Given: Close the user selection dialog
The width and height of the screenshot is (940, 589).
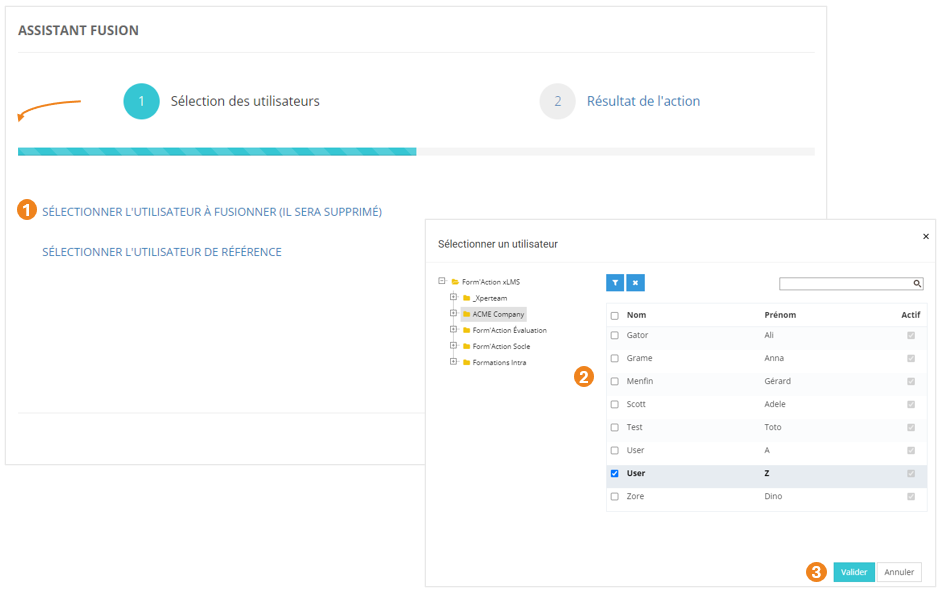Looking at the screenshot, I should tap(925, 237).
